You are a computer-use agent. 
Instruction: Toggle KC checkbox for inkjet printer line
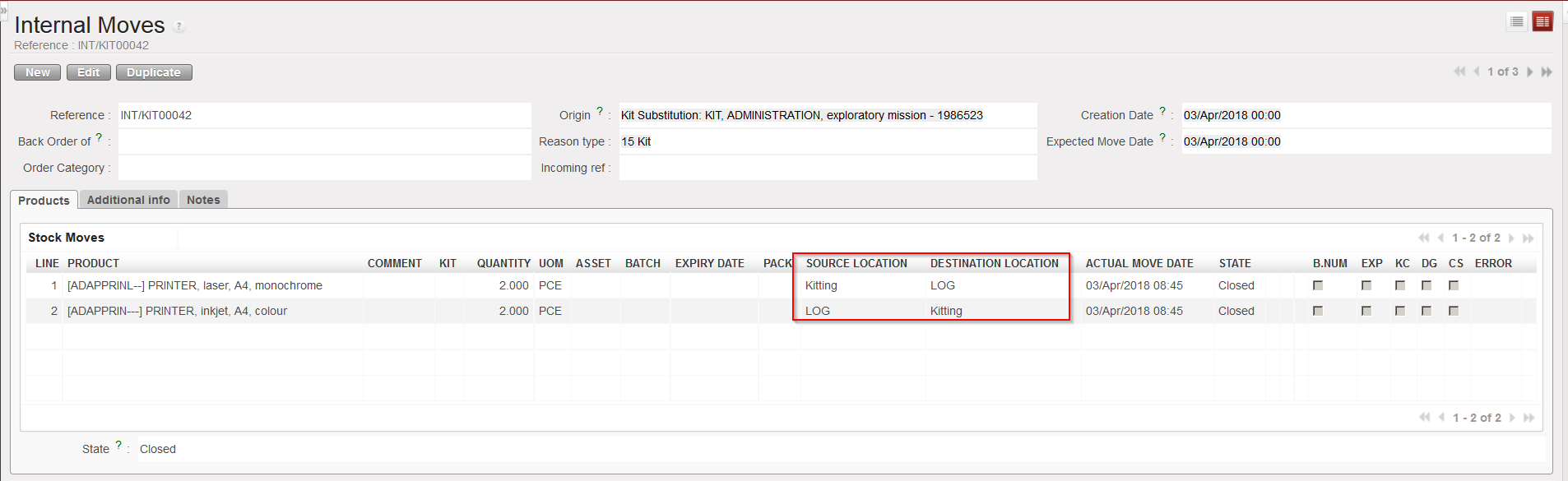(1400, 311)
